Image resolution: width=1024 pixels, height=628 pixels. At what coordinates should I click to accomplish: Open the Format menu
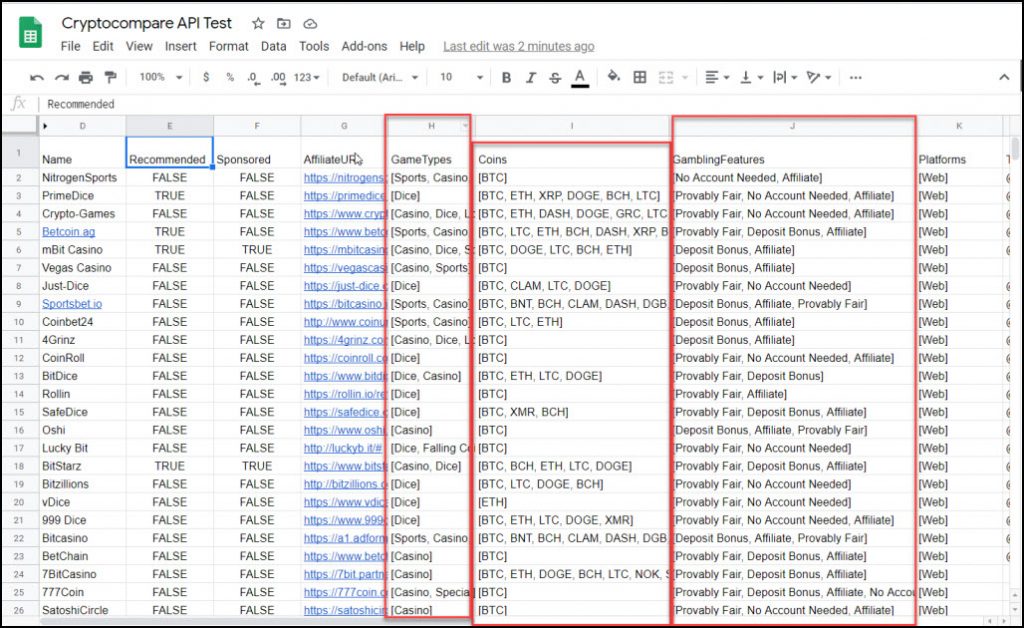point(229,46)
